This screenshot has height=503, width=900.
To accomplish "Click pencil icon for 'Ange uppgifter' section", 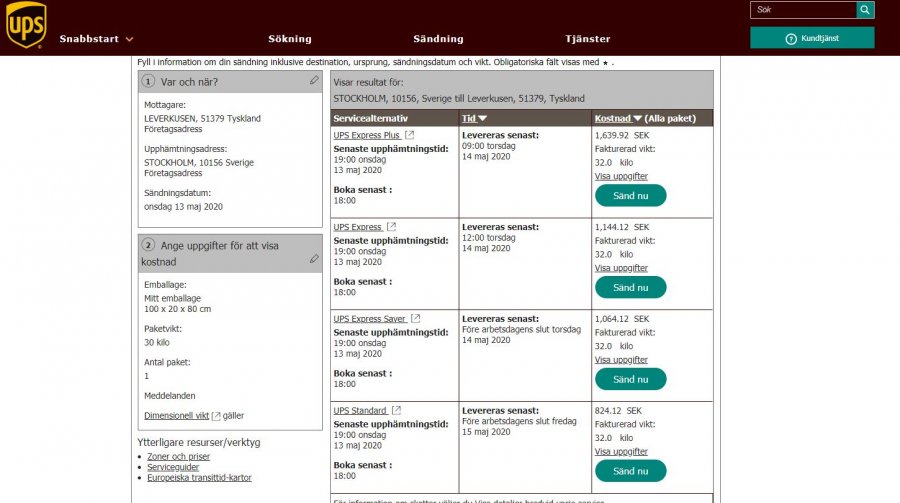I will (314, 258).
